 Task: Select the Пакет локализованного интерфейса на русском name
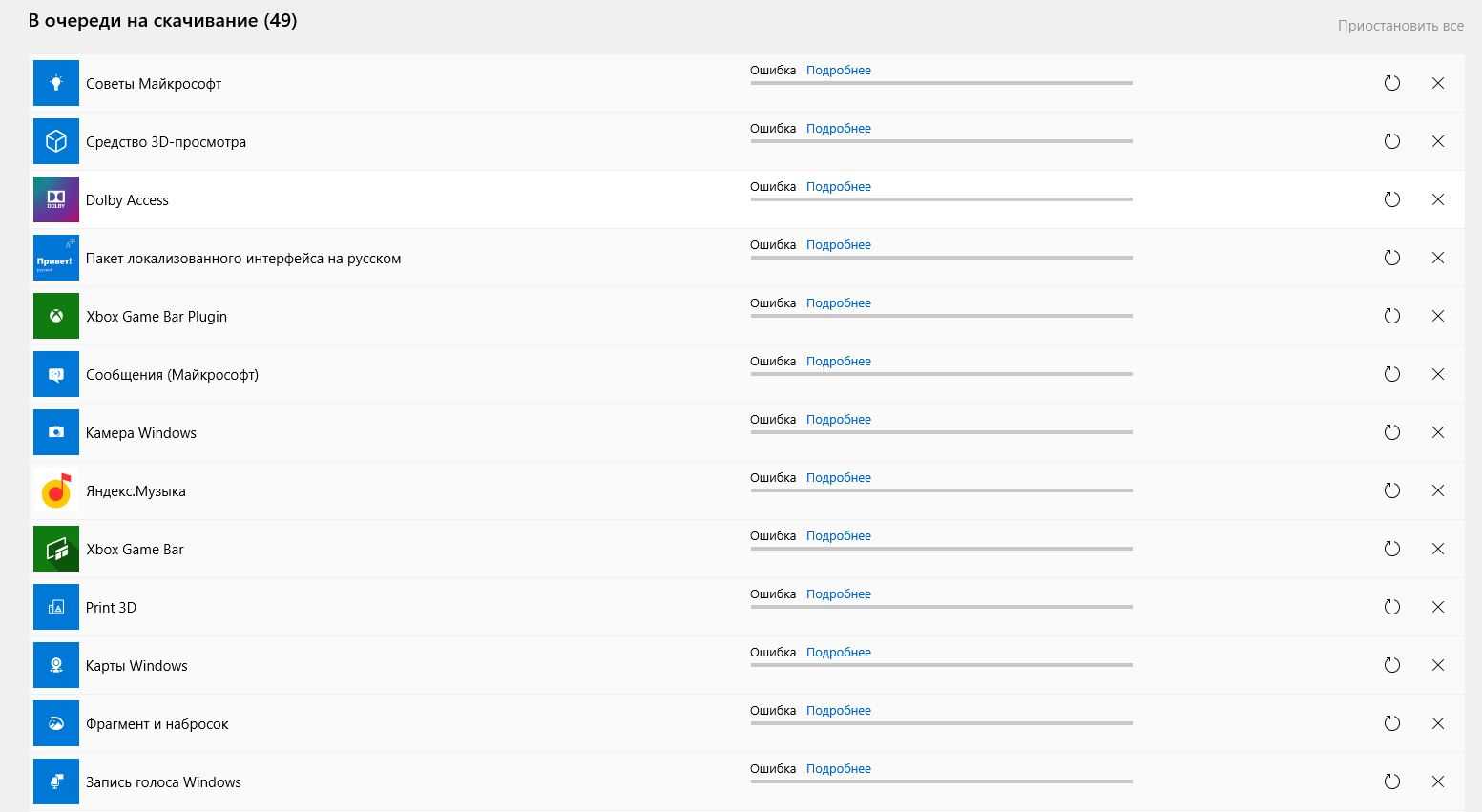coord(243,259)
